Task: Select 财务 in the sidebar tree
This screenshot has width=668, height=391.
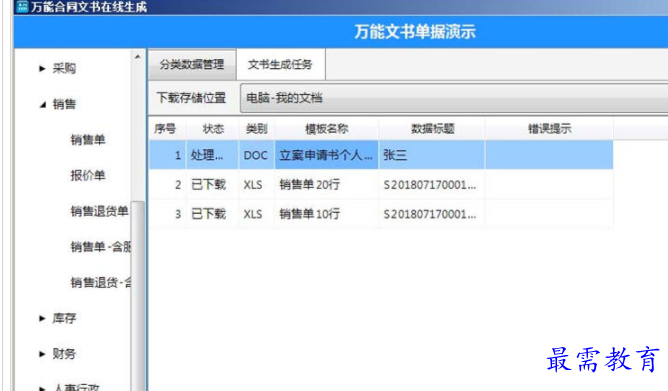Action: click(x=64, y=354)
